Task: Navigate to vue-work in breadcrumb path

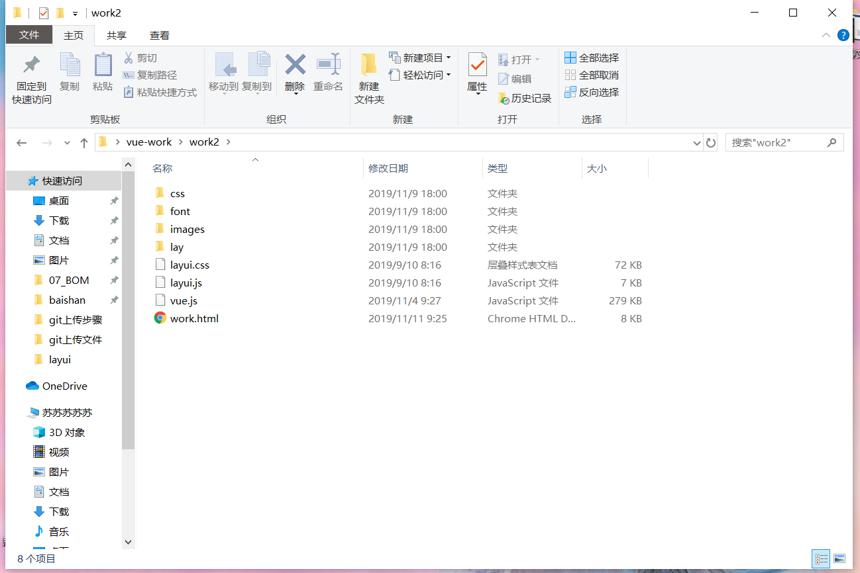Action: 149,142
